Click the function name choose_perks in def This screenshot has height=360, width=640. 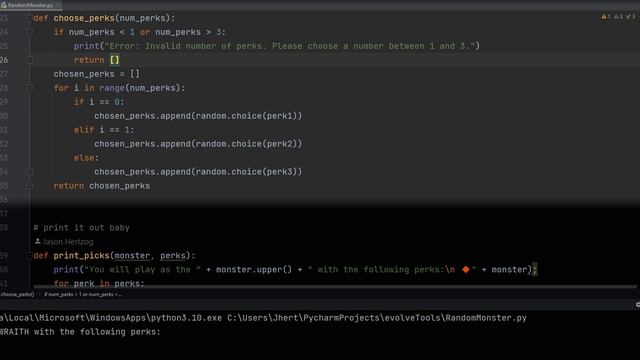(84, 18)
